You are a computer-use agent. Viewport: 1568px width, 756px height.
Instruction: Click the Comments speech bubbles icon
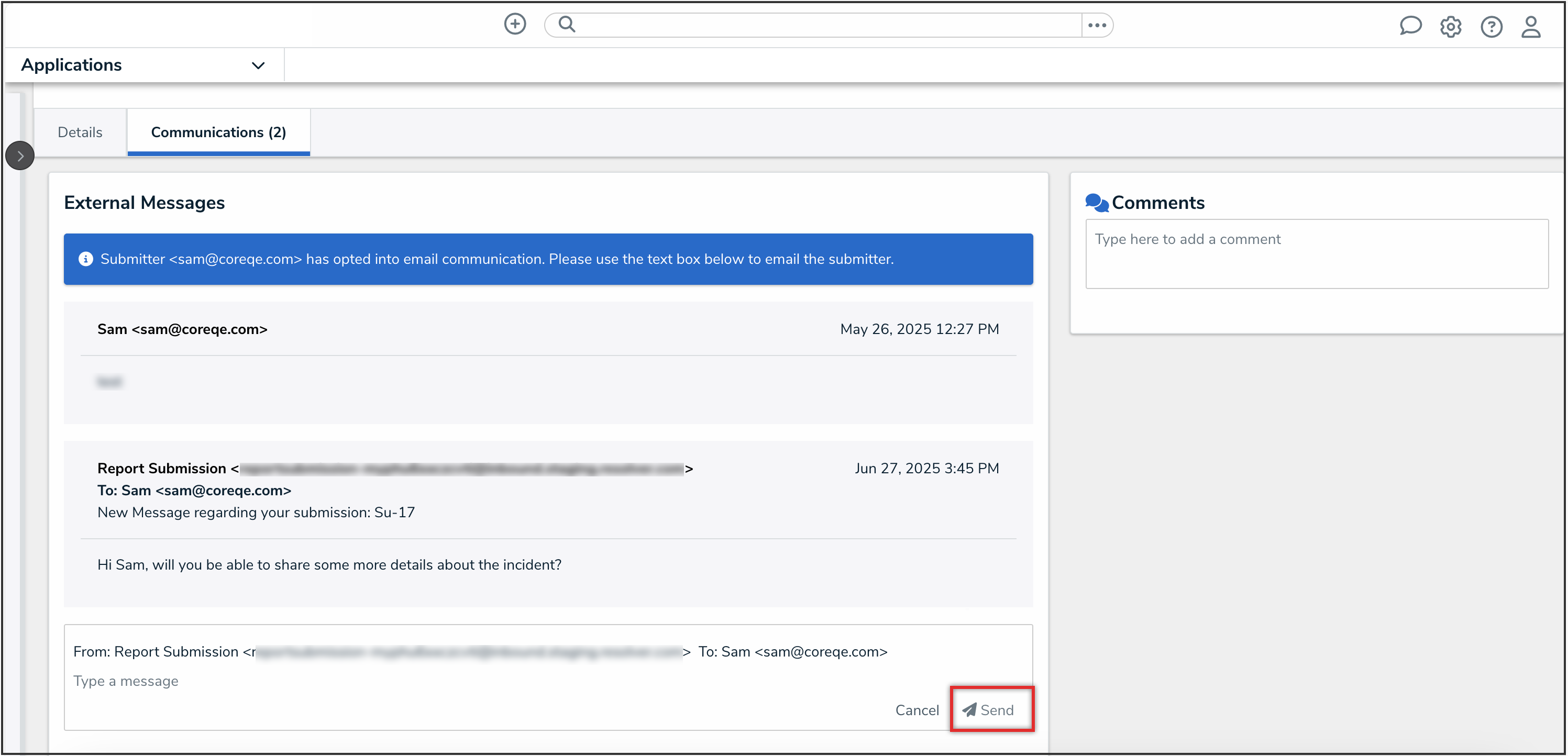(x=1097, y=203)
